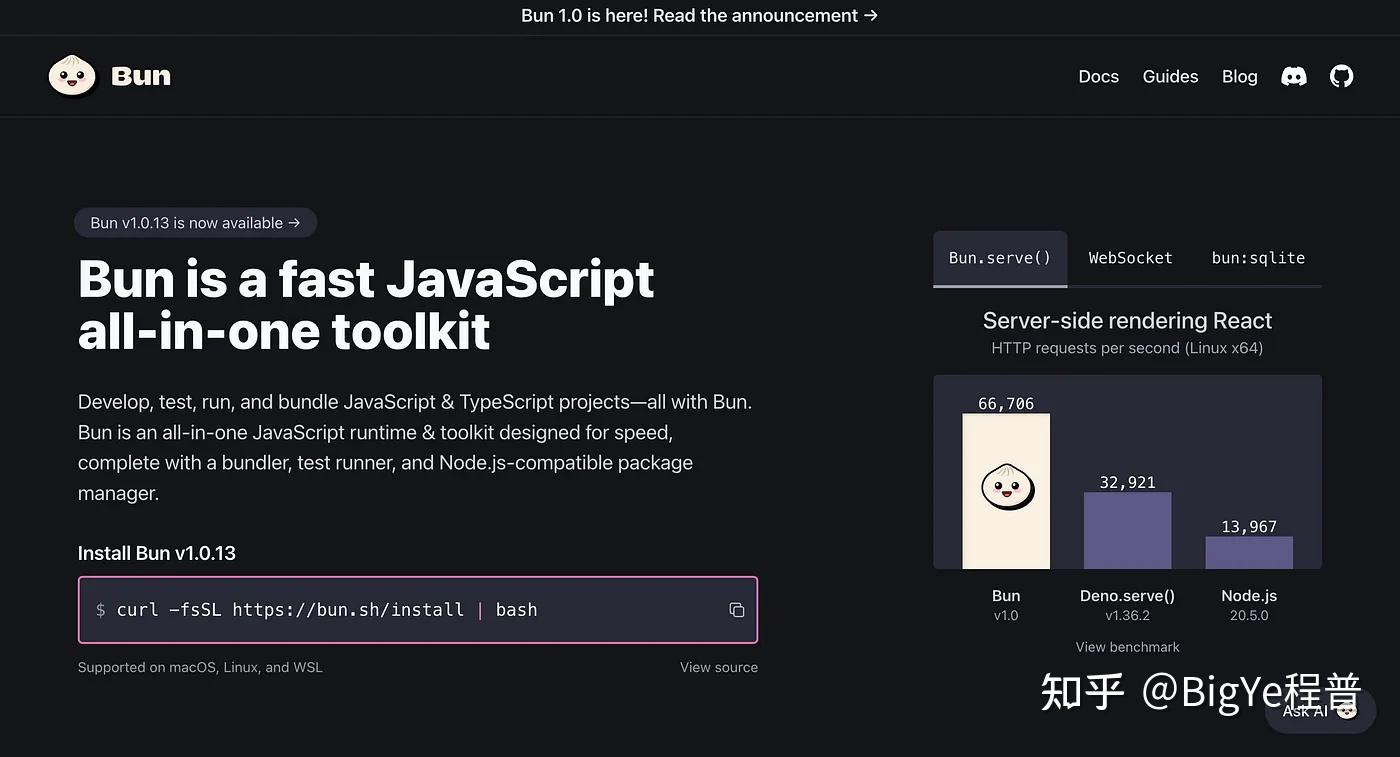Open the Ask AI chat button

[x=1319, y=710]
